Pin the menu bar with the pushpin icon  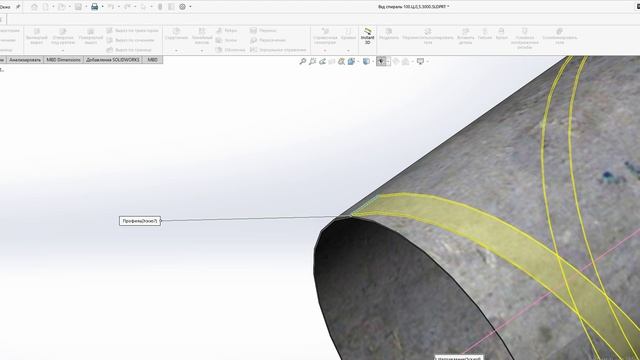pos(18,7)
